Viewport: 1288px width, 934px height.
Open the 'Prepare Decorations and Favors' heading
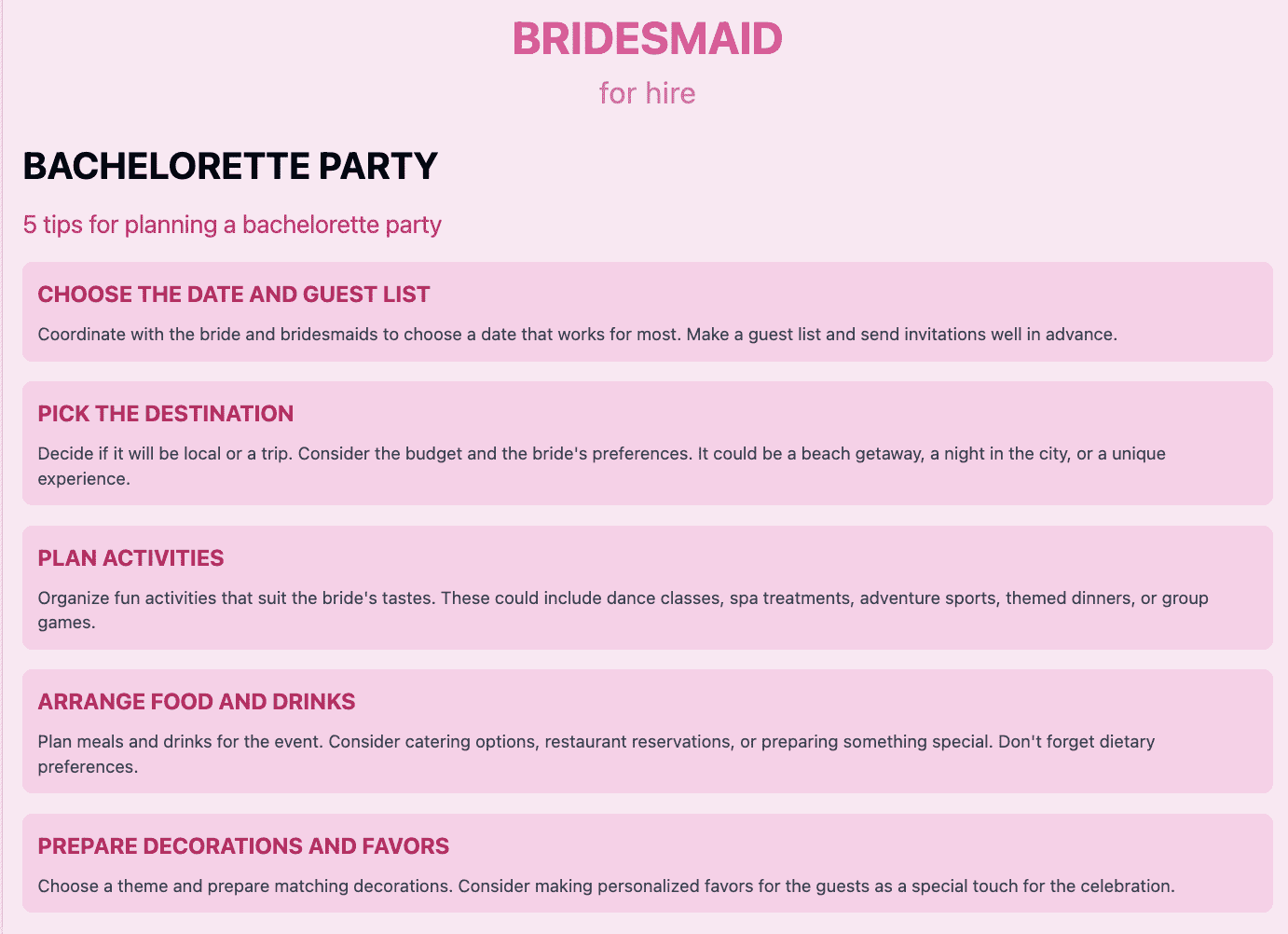click(x=243, y=846)
